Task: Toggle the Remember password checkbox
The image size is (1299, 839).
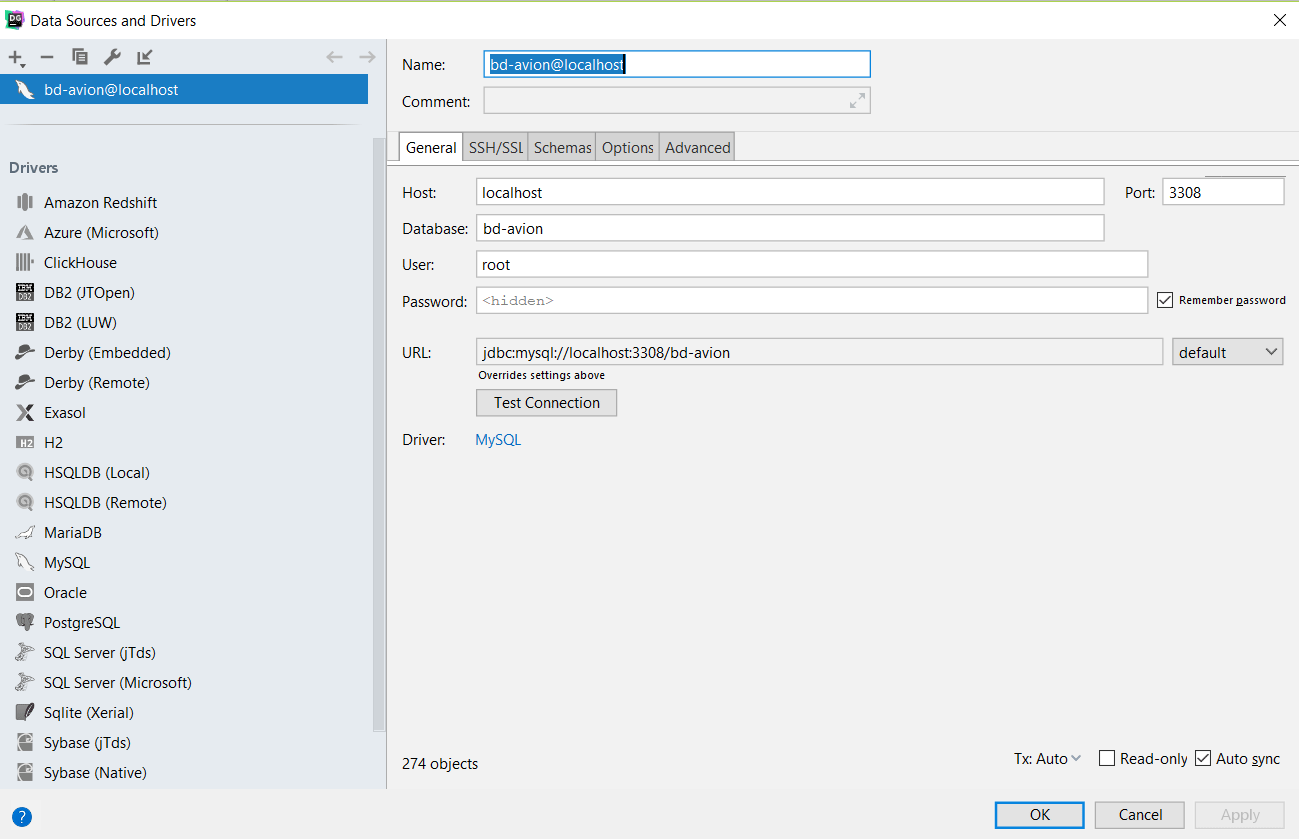Action: click(x=1164, y=300)
